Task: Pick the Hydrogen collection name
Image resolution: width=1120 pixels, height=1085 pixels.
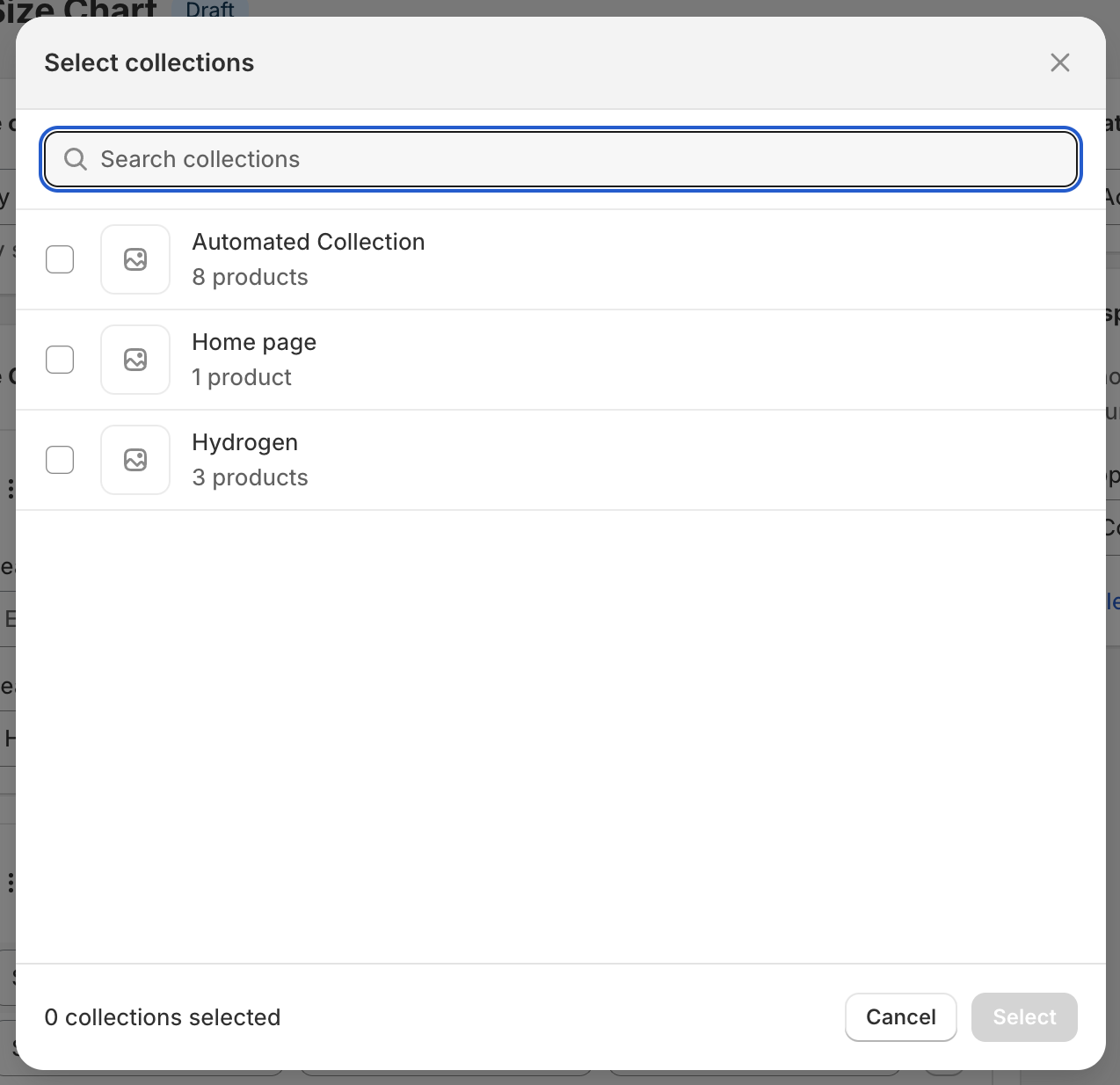Action: coord(244,442)
